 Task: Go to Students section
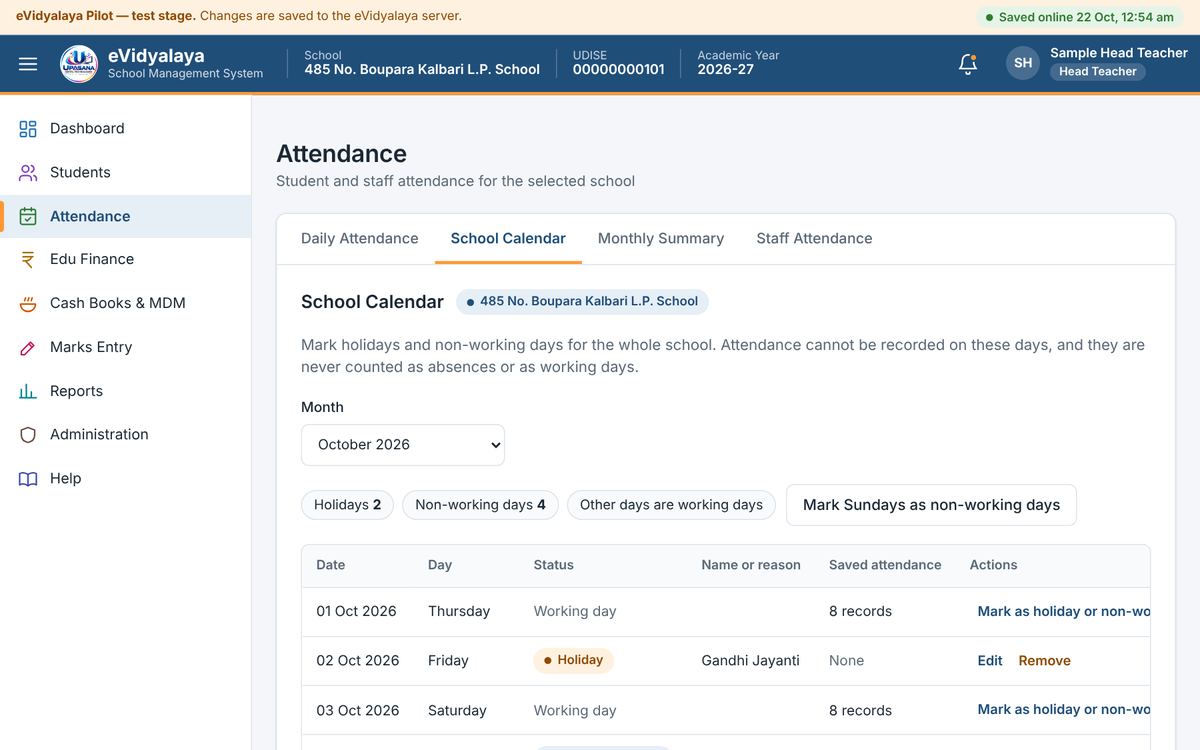pos(125,173)
